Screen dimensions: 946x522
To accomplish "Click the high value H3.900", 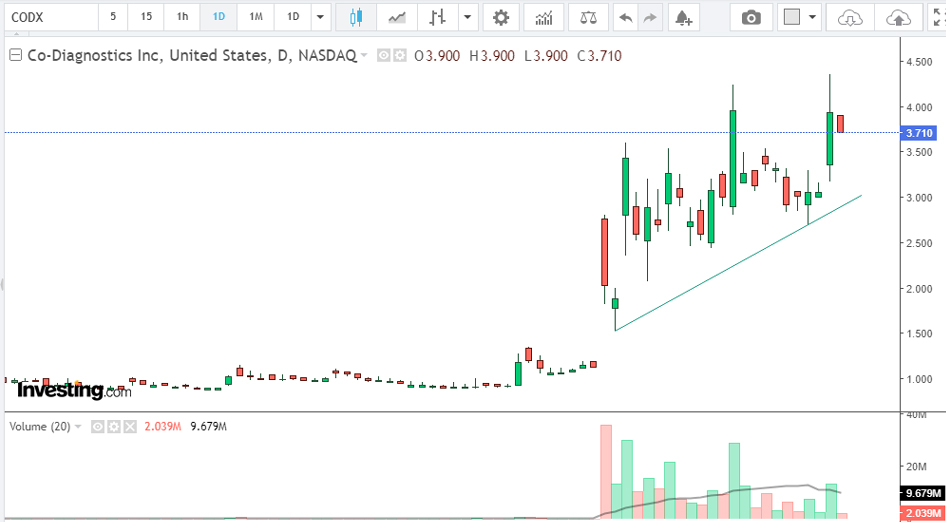I will tap(492, 56).
